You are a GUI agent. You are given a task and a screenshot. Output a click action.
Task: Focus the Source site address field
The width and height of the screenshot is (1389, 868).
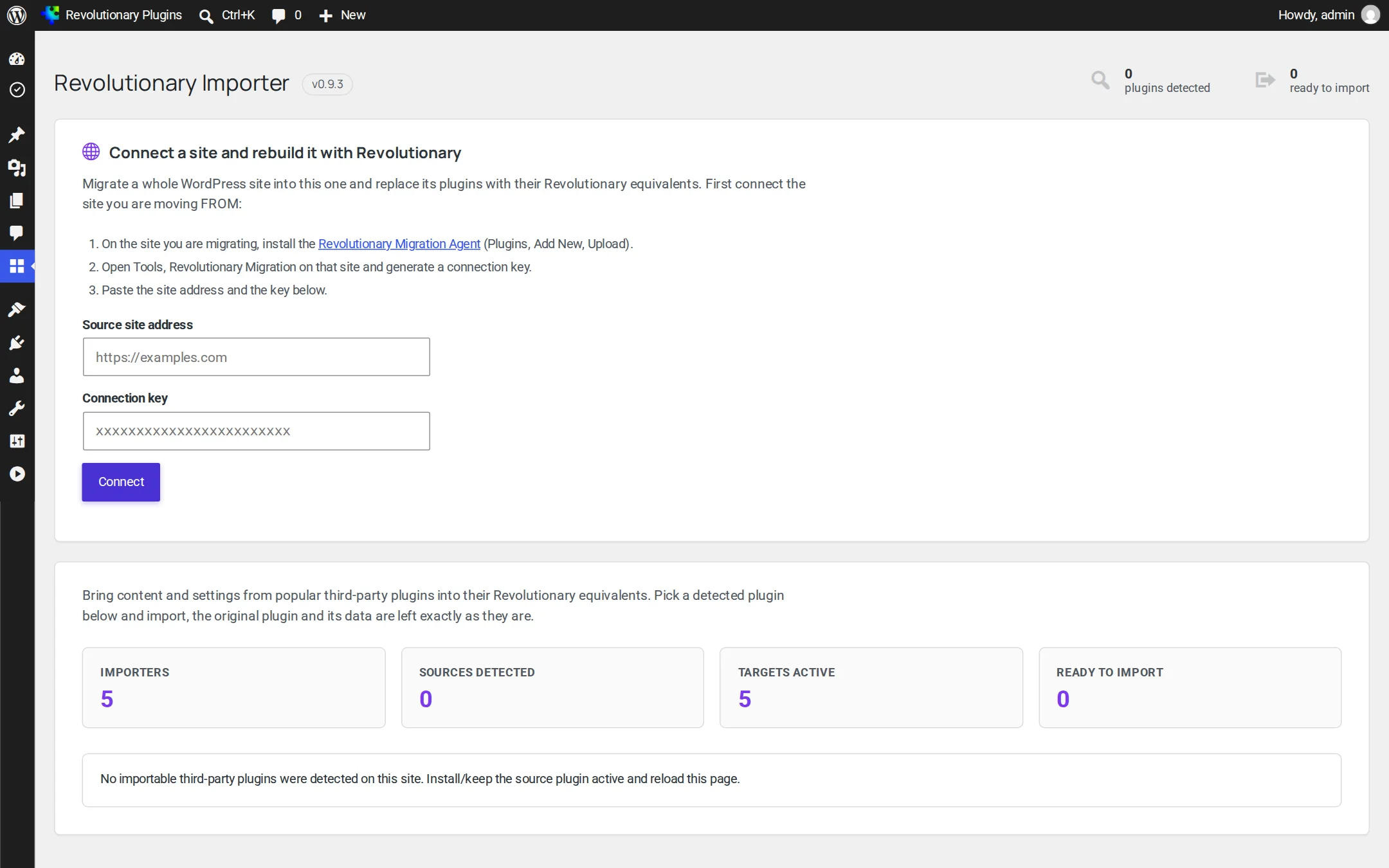pos(256,357)
